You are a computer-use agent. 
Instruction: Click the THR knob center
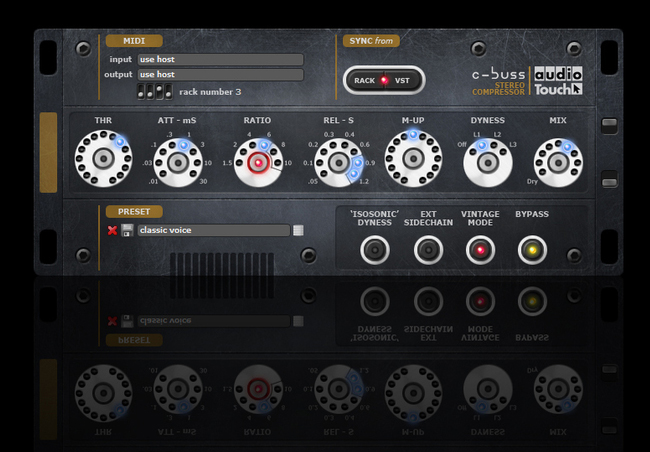tap(104, 158)
